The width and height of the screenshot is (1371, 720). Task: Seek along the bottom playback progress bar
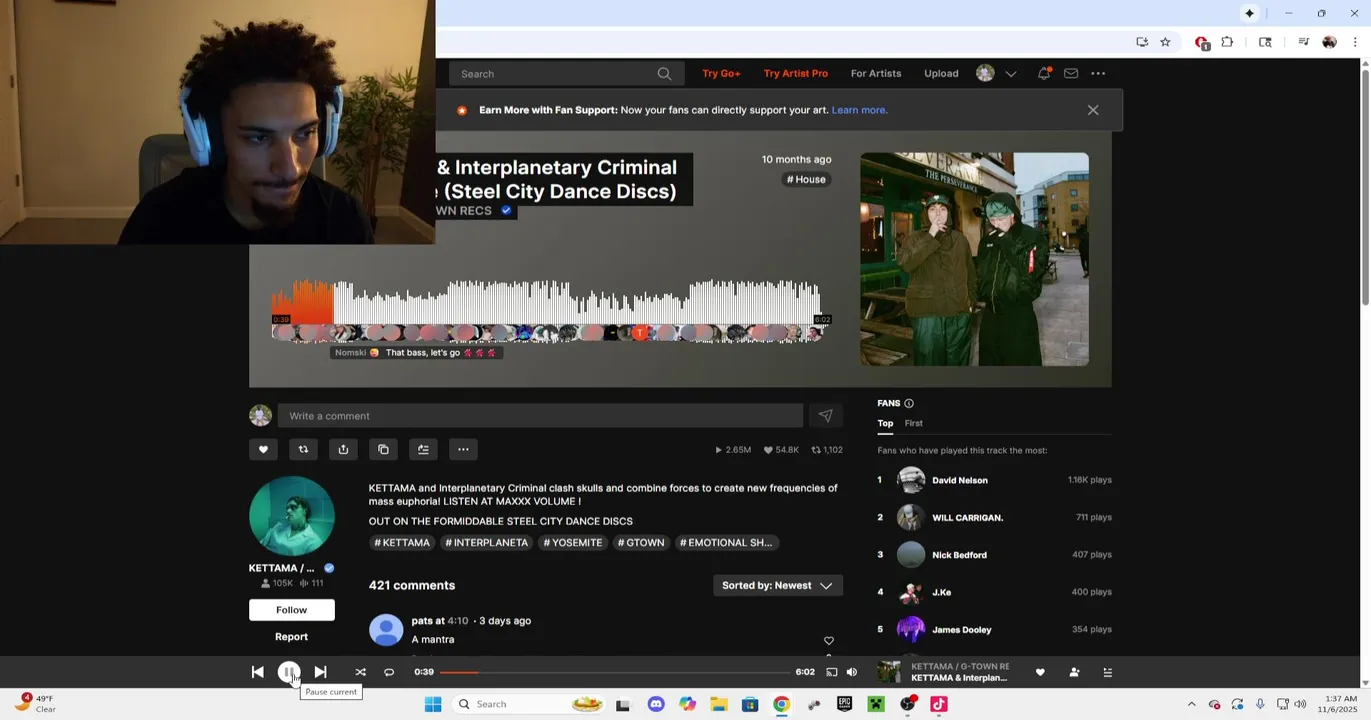(x=614, y=672)
